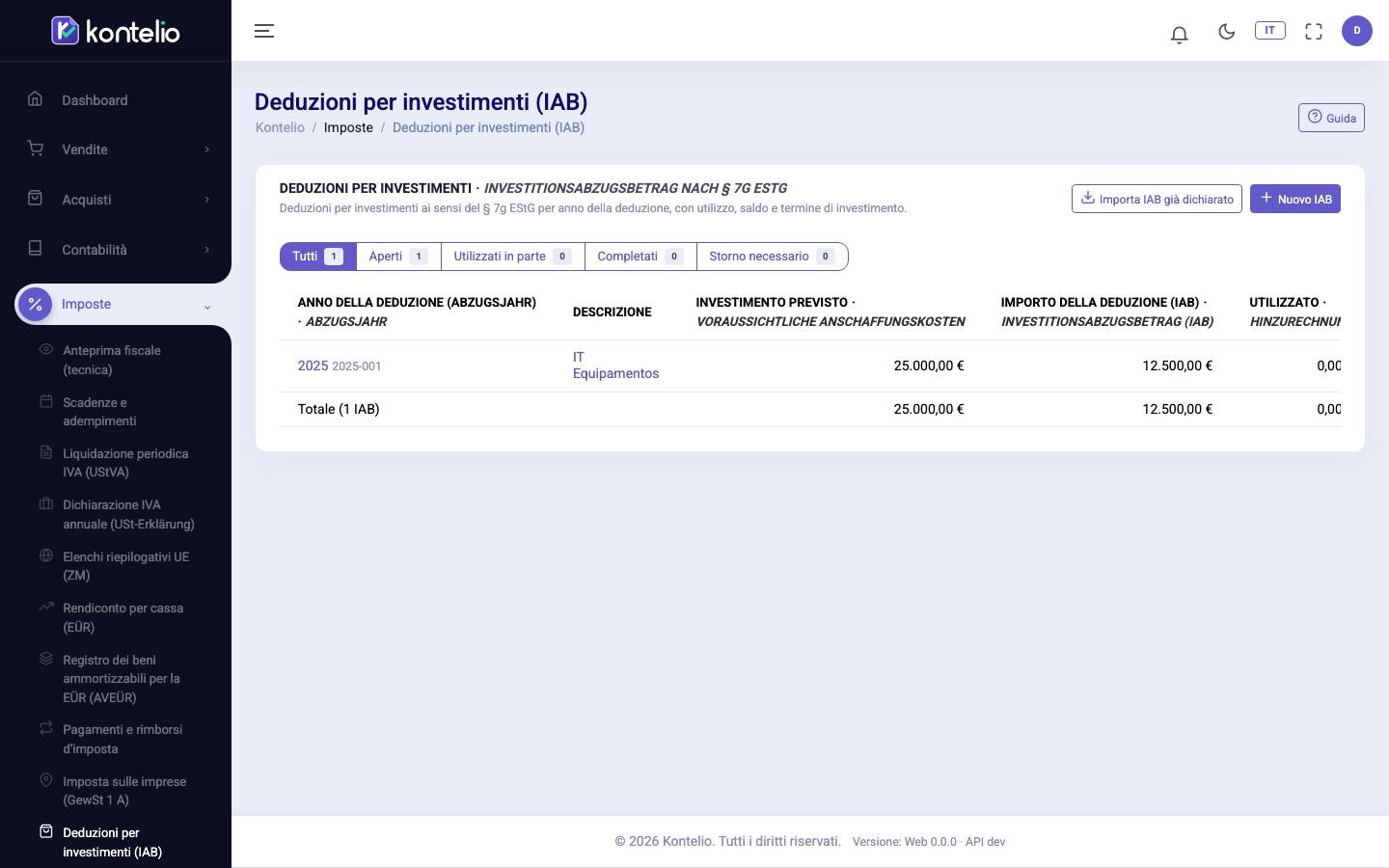Expand the Acquisti menu chevron

coord(206,200)
